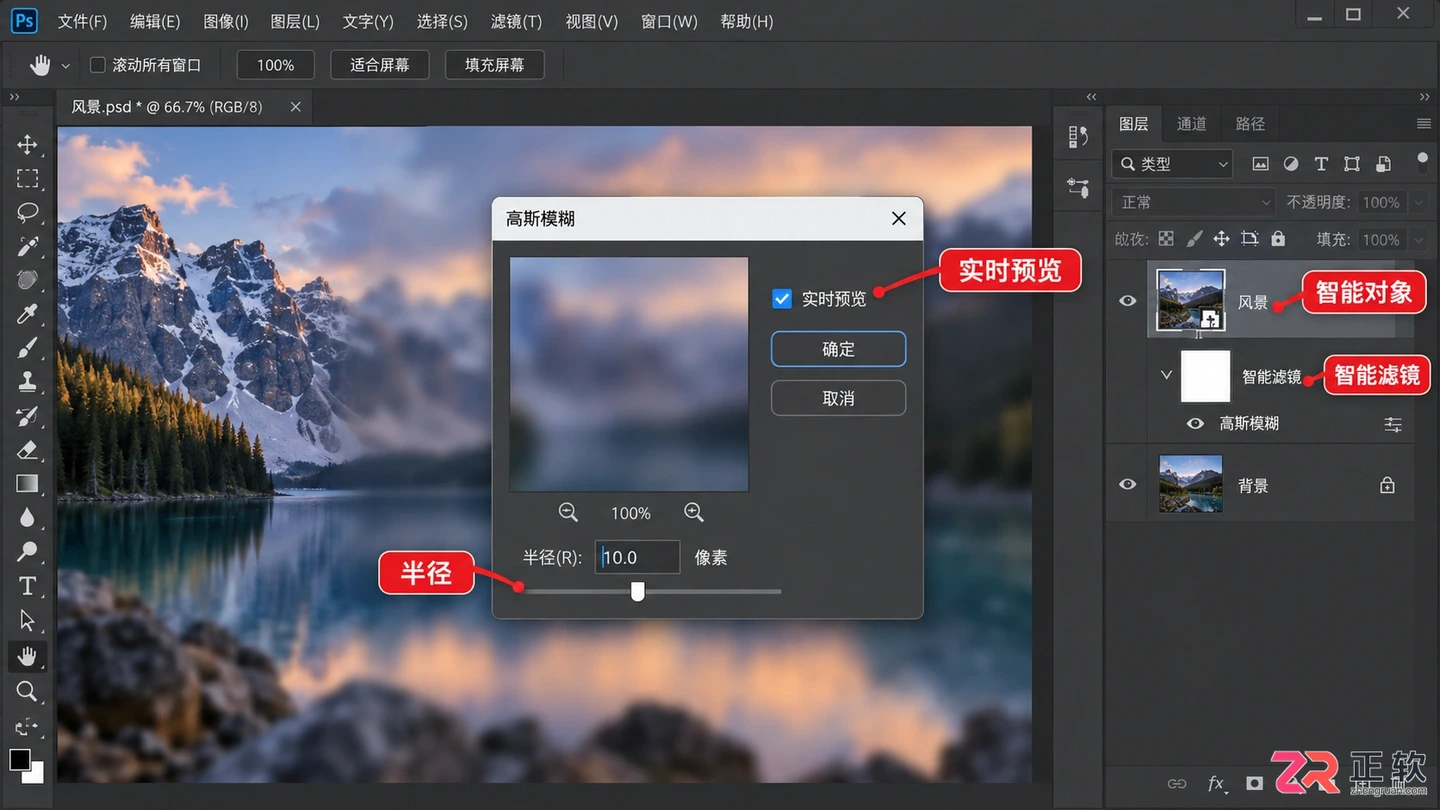1440x810 pixels.
Task: Click the 适合屏幕 button
Action: coord(380,65)
